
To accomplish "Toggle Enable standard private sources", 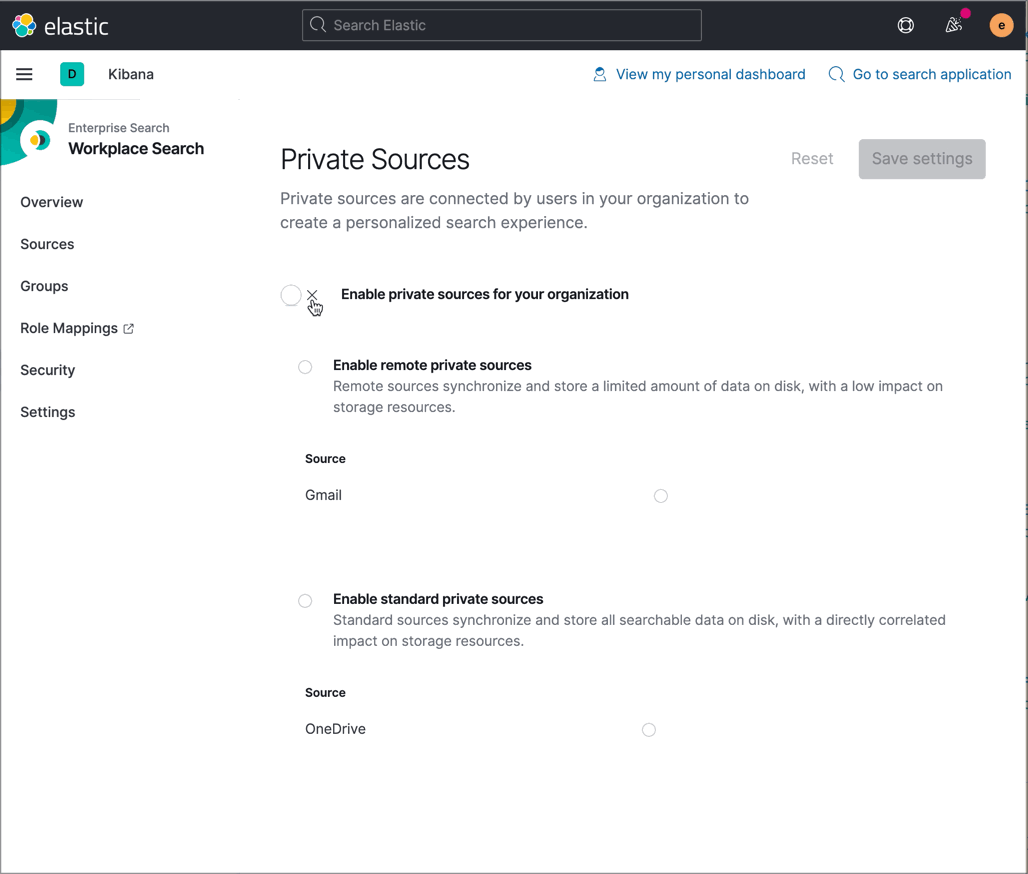I will tap(305, 601).
